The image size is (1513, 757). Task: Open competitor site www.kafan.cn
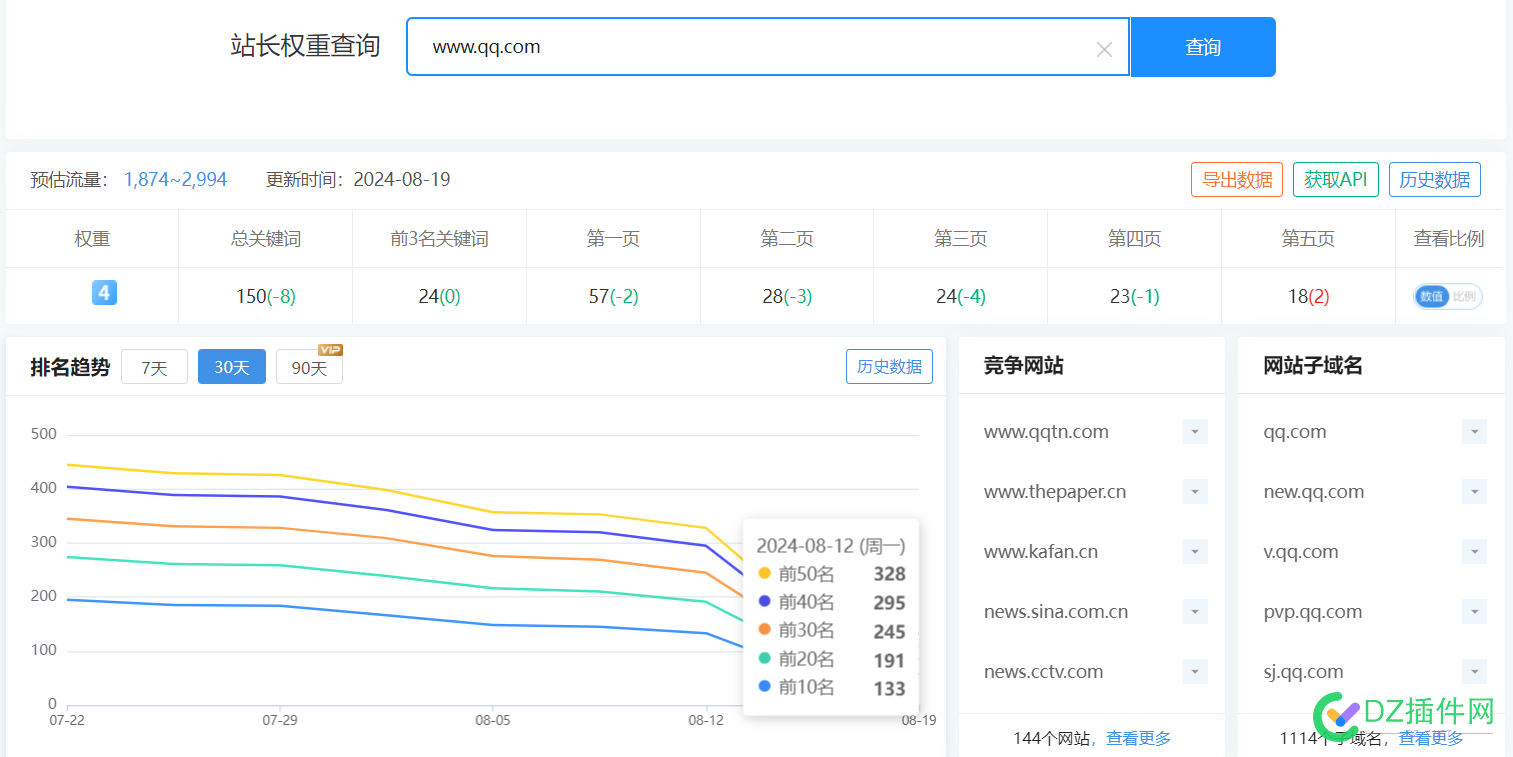coord(1041,552)
